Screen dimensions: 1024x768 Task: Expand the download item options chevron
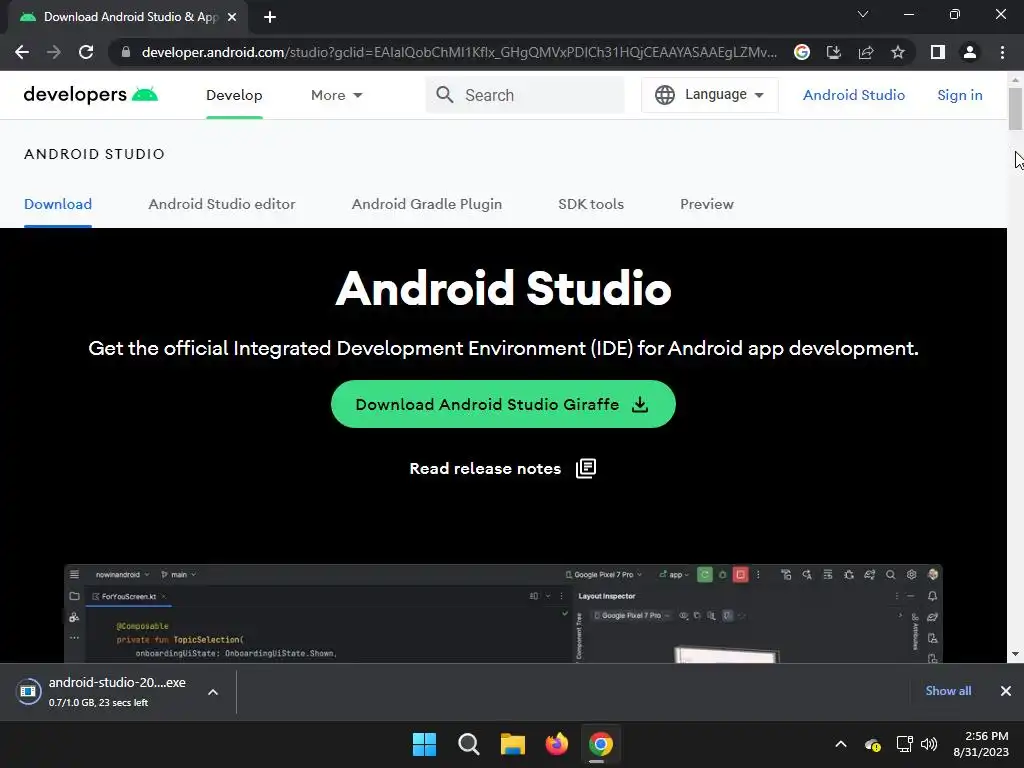(x=213, y=692)
